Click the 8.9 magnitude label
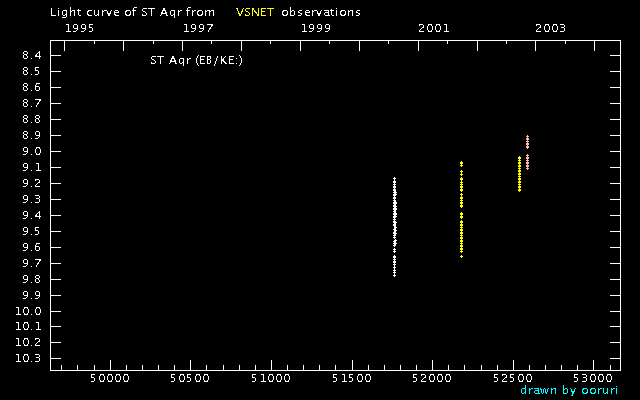Screen dimensions: 640x400 pos(32,136)
